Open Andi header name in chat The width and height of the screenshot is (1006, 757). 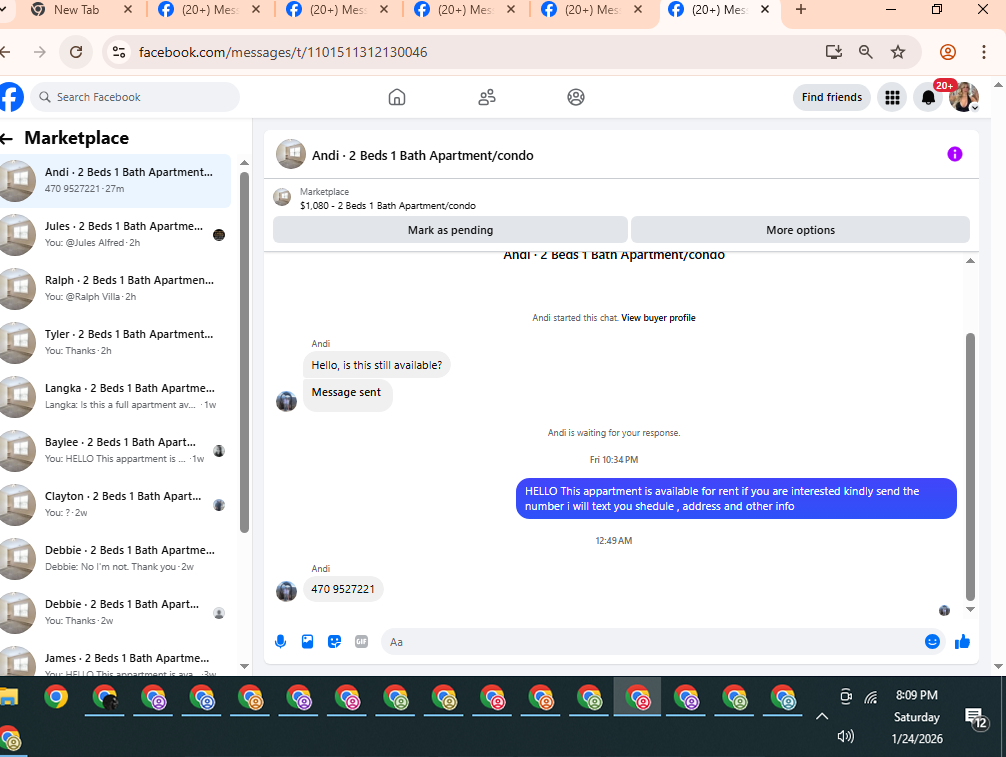[422, 155]
